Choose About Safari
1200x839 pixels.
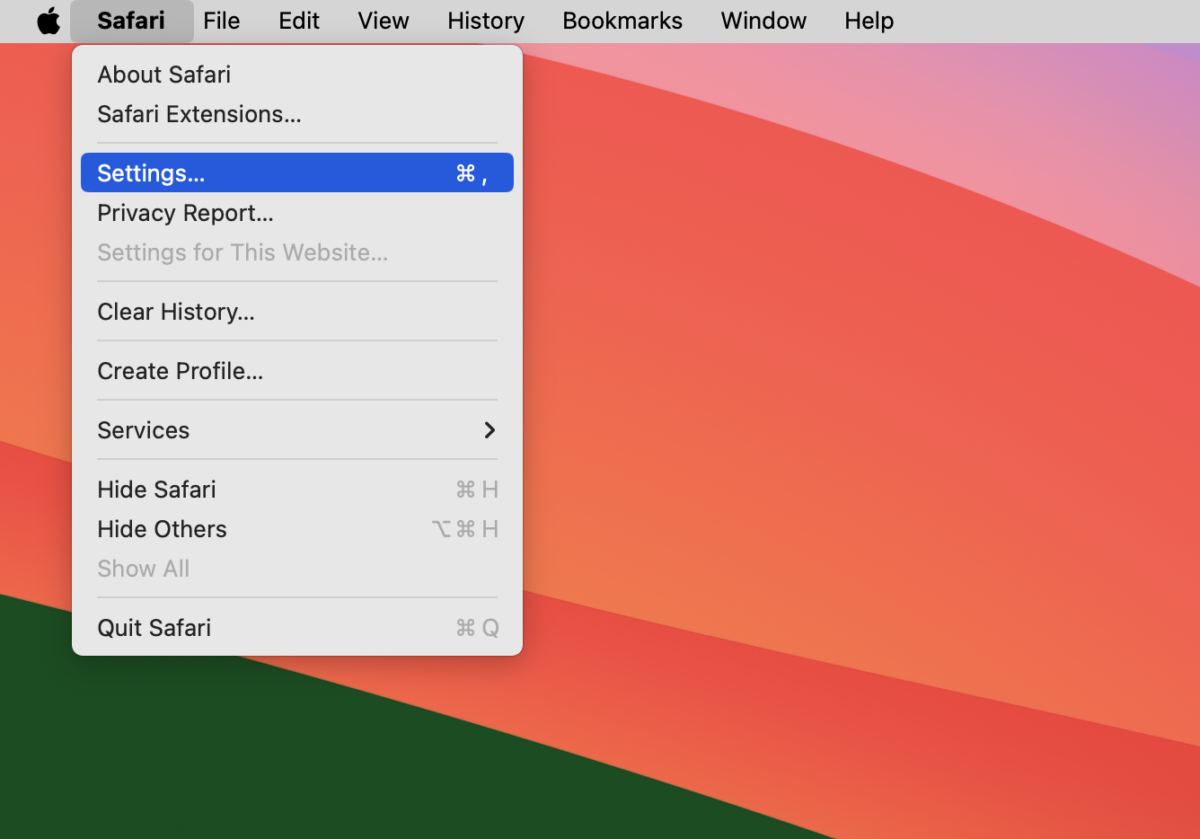164,75
